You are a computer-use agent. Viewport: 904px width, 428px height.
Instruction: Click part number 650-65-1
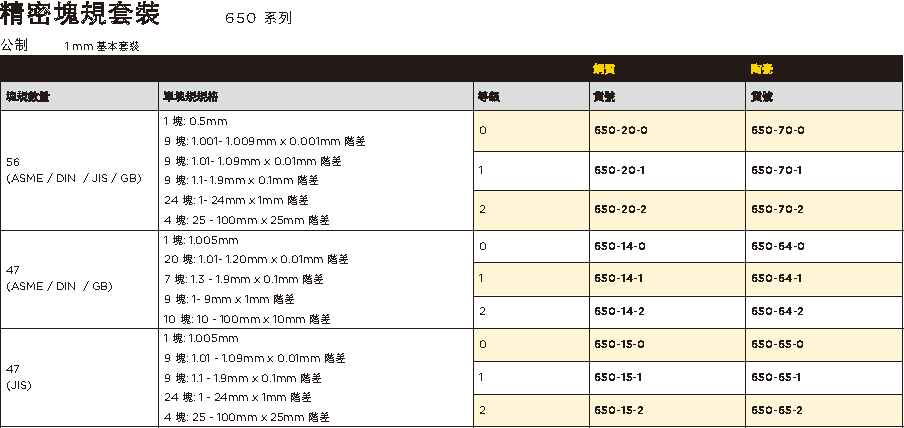(775, 377)
